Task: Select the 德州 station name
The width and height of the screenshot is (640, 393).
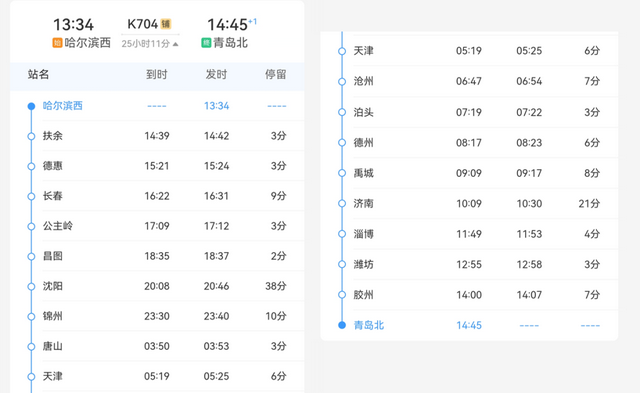Action: pyautogui.click(x=363, y=143)
